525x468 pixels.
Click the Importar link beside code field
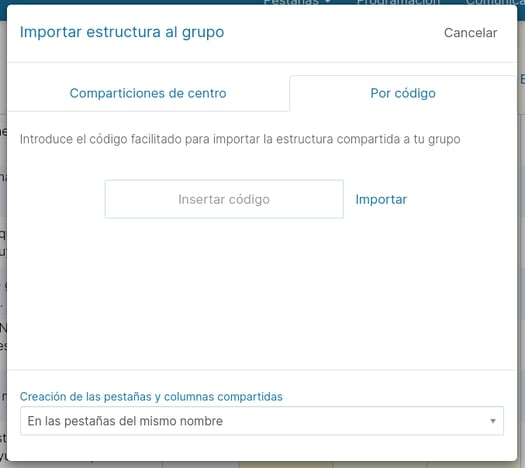pos(381,199)
